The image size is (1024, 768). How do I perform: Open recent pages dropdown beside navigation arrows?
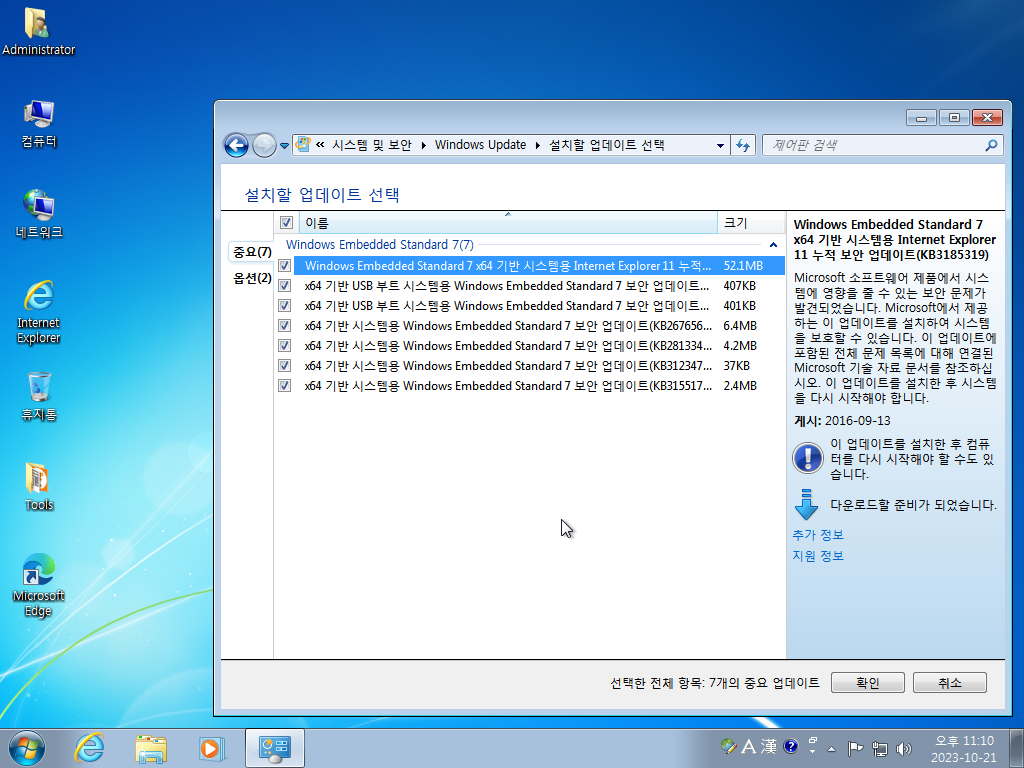click(284, 146)
